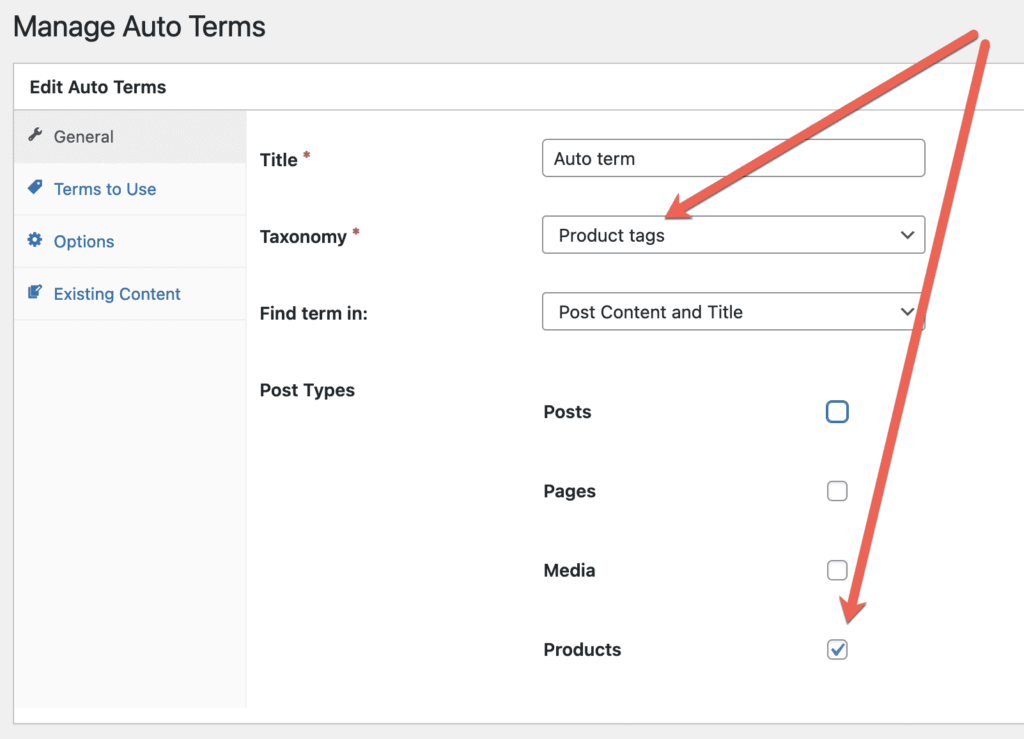
Task: Click the Pages label text
Action: [569, 491]
